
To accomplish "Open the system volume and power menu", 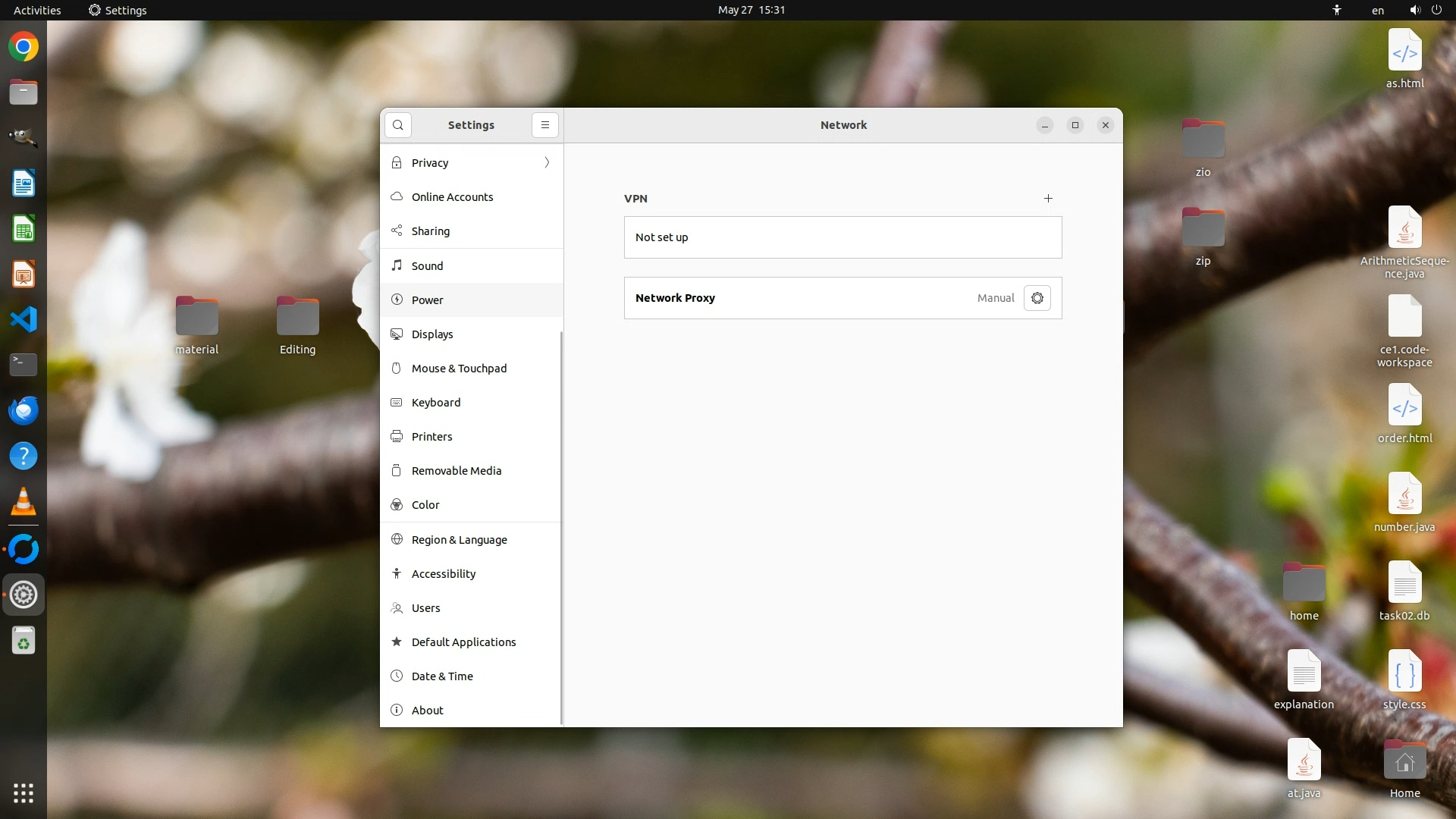I will pos(1425,10).
